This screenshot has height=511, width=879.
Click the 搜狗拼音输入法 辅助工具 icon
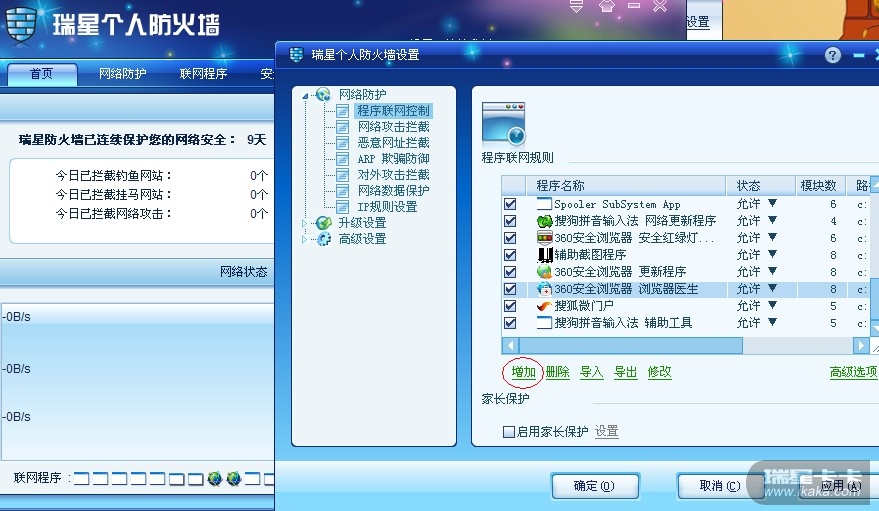tap(544, 323)
